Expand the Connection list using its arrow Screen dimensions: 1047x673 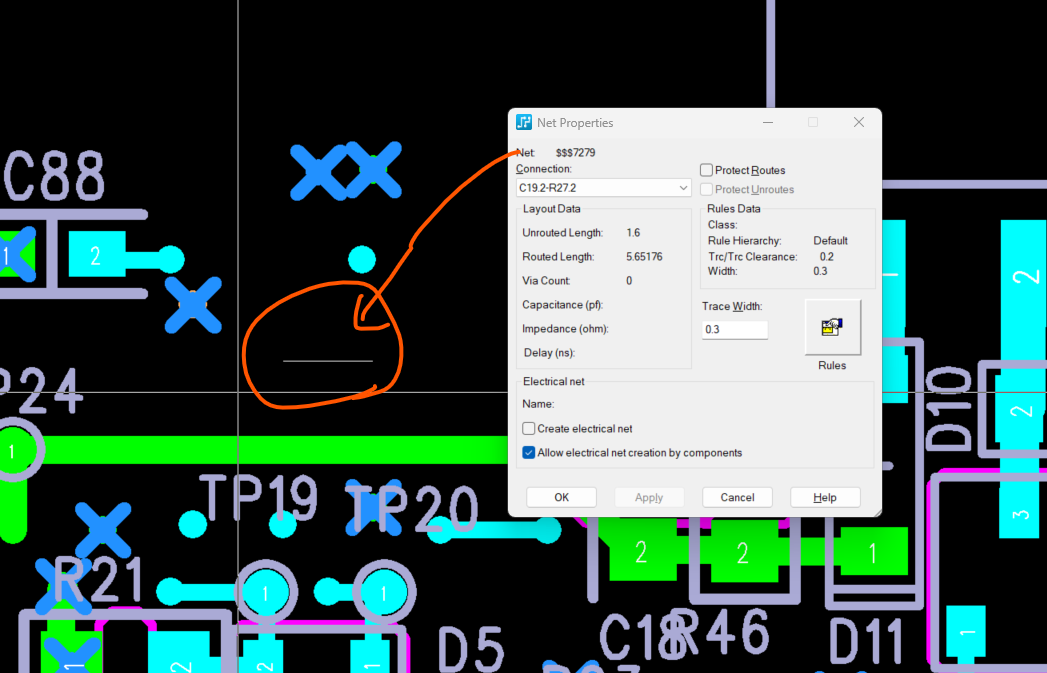coord(683,188)
